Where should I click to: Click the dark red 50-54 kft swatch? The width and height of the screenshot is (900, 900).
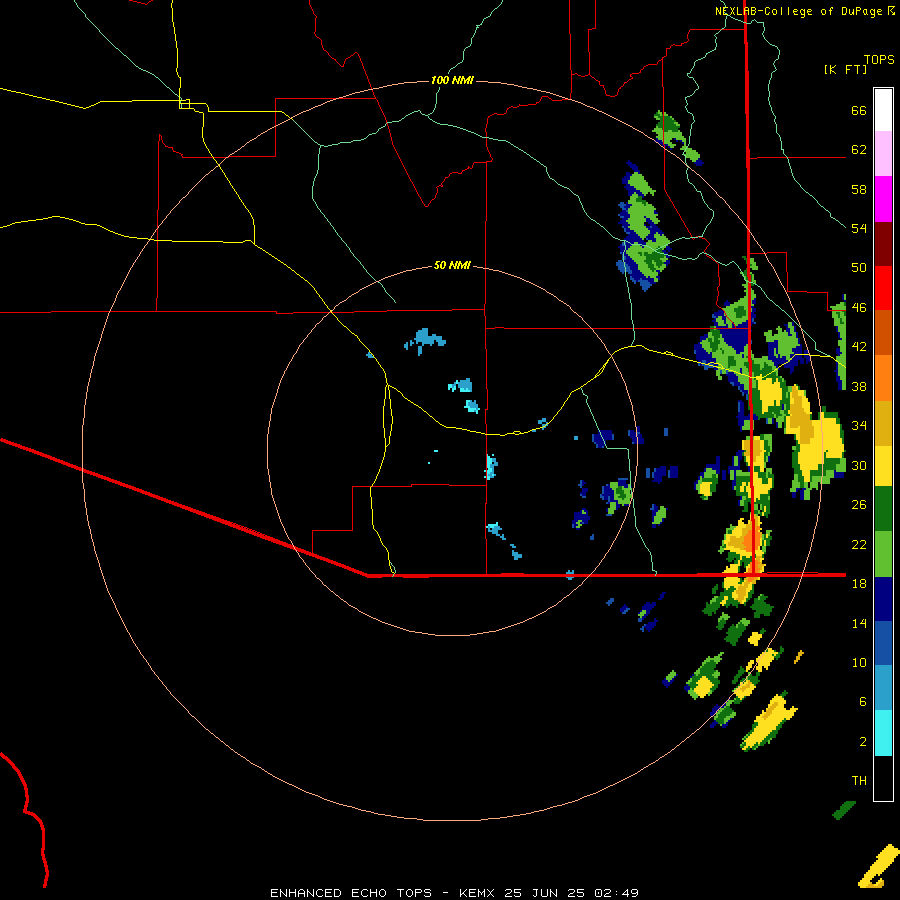click(883, 244)
